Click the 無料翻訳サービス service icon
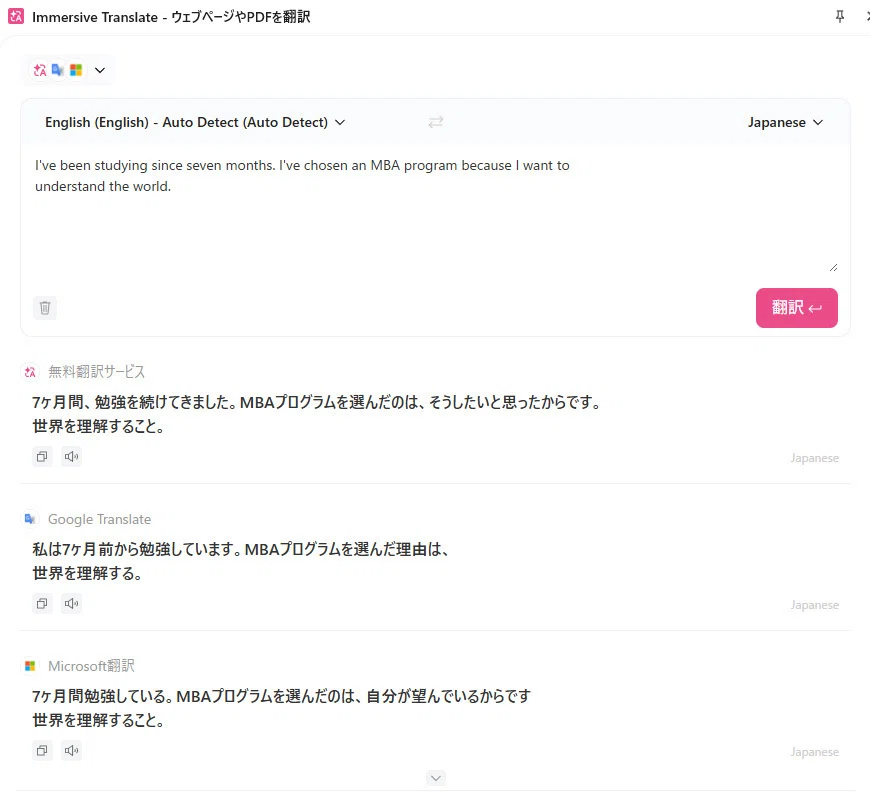The width and height of the screenshot is (870, 796). tap(31, 372)
